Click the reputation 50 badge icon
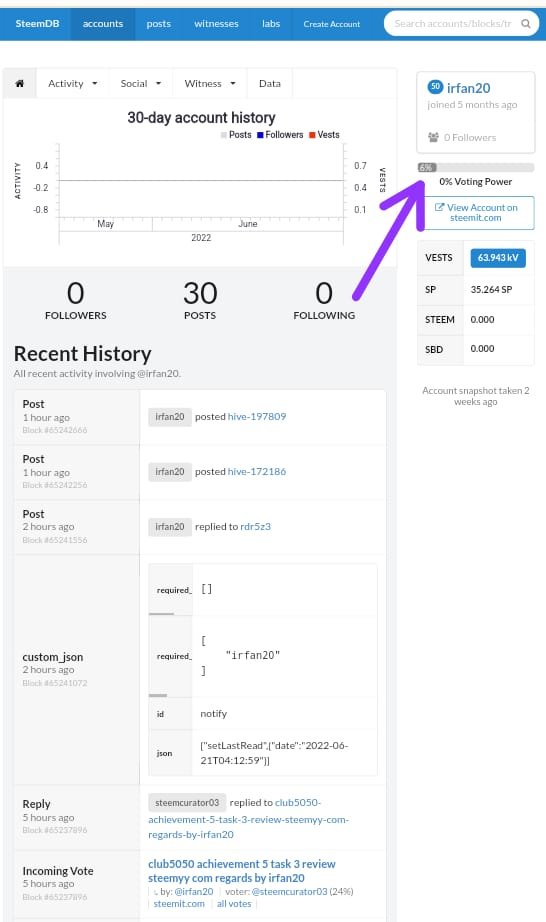Image resolution: width=546 pixels, height=922 pixels. 435,87
